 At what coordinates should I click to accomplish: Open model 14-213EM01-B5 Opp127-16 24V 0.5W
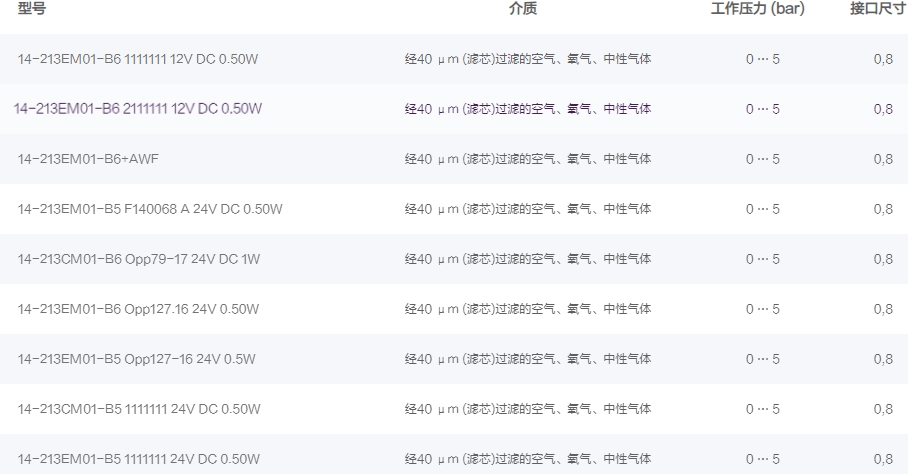click(137, 359)
